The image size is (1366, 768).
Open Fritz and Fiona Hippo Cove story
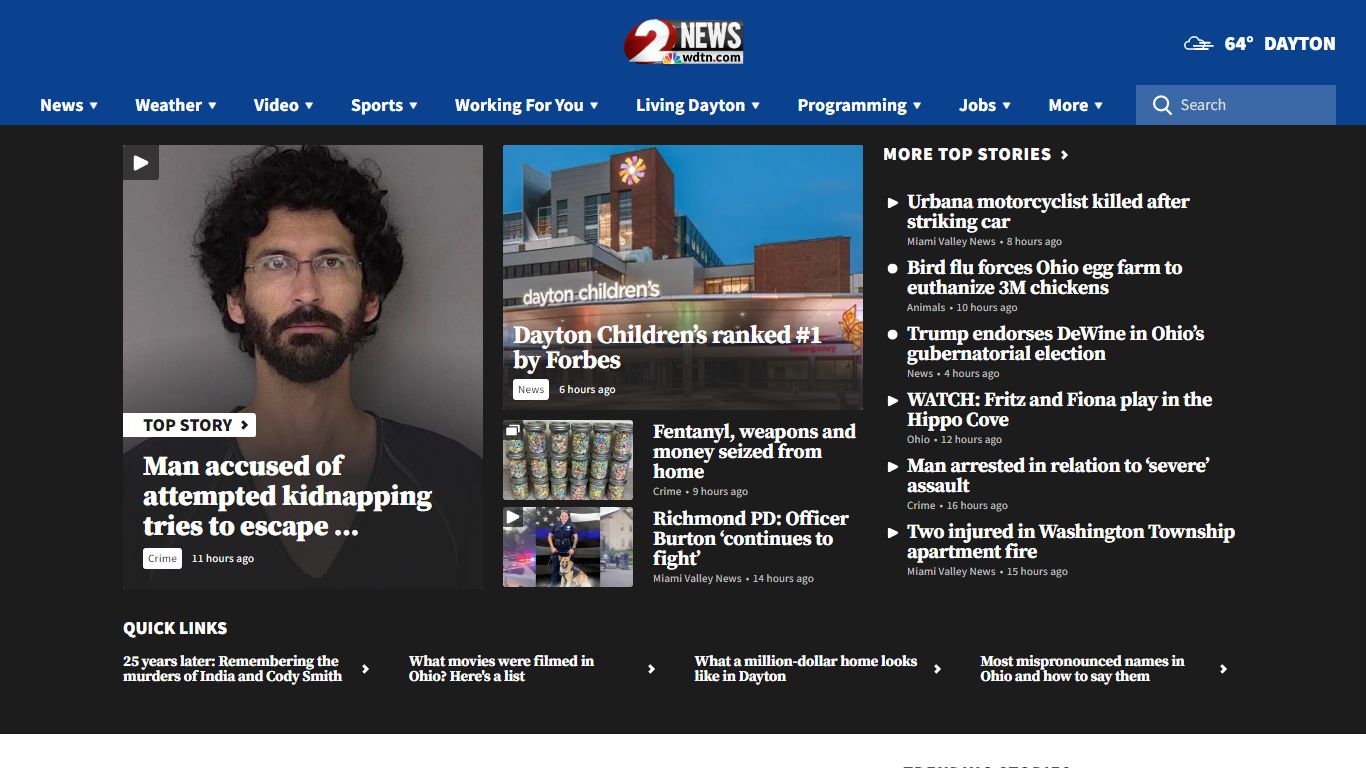point(1059,409)
